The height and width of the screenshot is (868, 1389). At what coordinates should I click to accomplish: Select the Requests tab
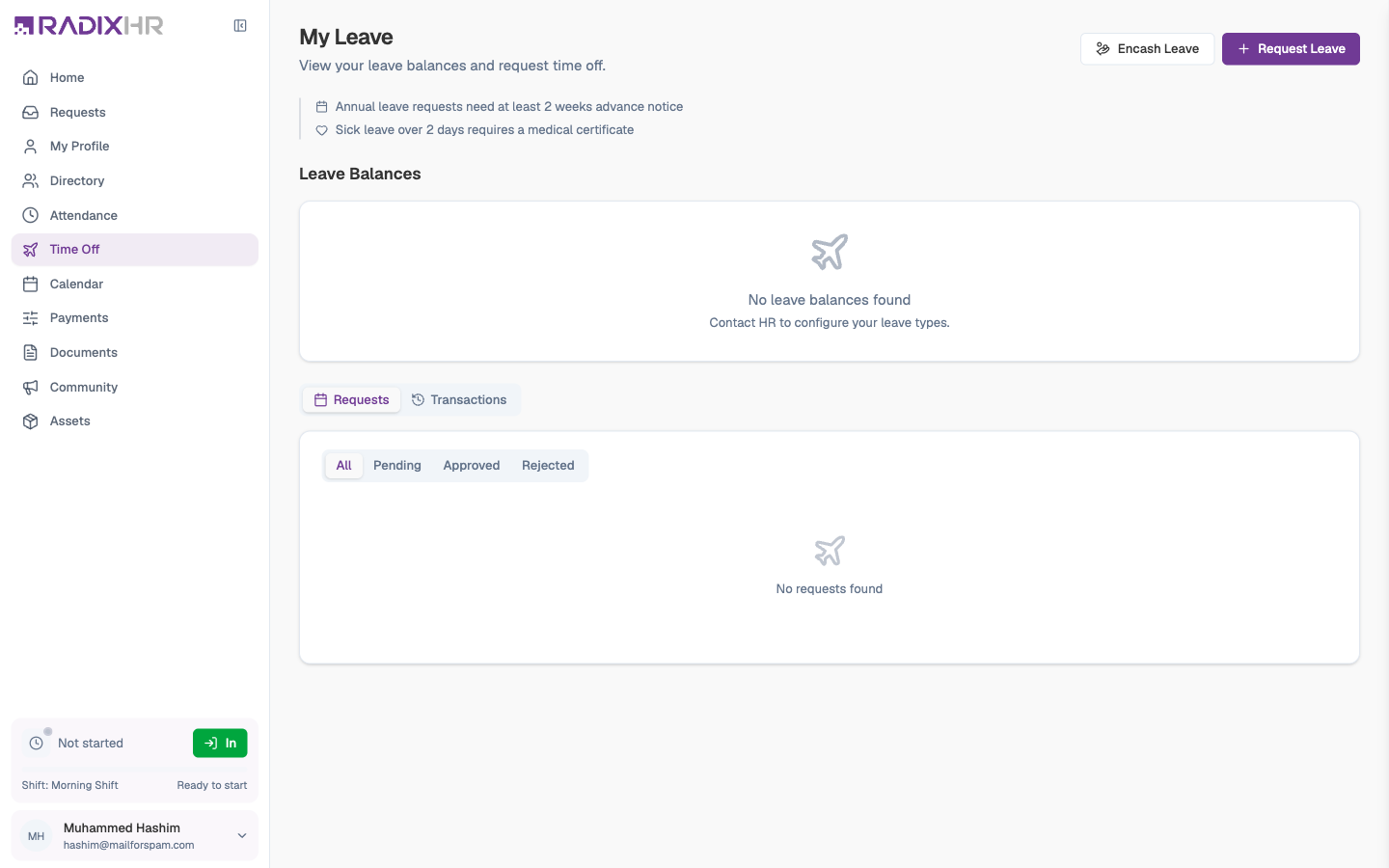352,399
